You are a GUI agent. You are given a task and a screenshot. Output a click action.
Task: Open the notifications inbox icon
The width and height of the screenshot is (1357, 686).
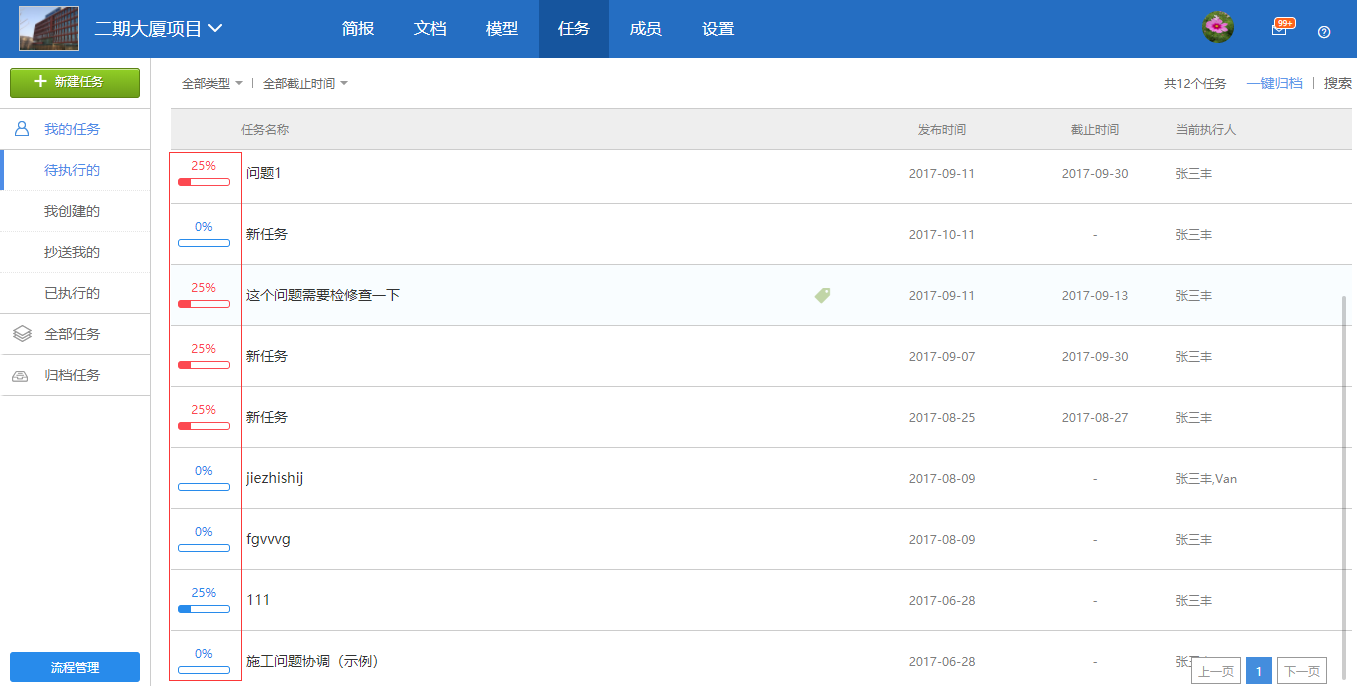(x=1279, y=29)
